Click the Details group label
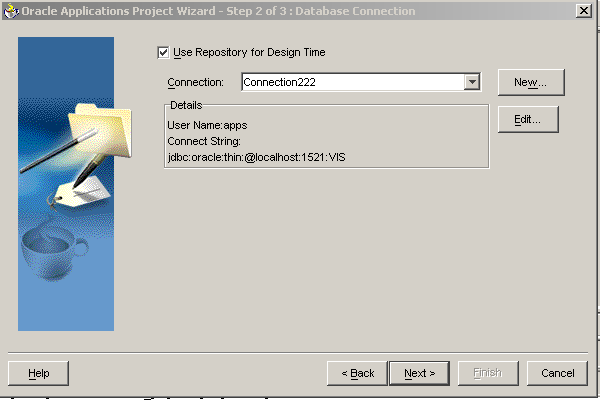This screenshot has height=402, width=600. tap(186, 105)
